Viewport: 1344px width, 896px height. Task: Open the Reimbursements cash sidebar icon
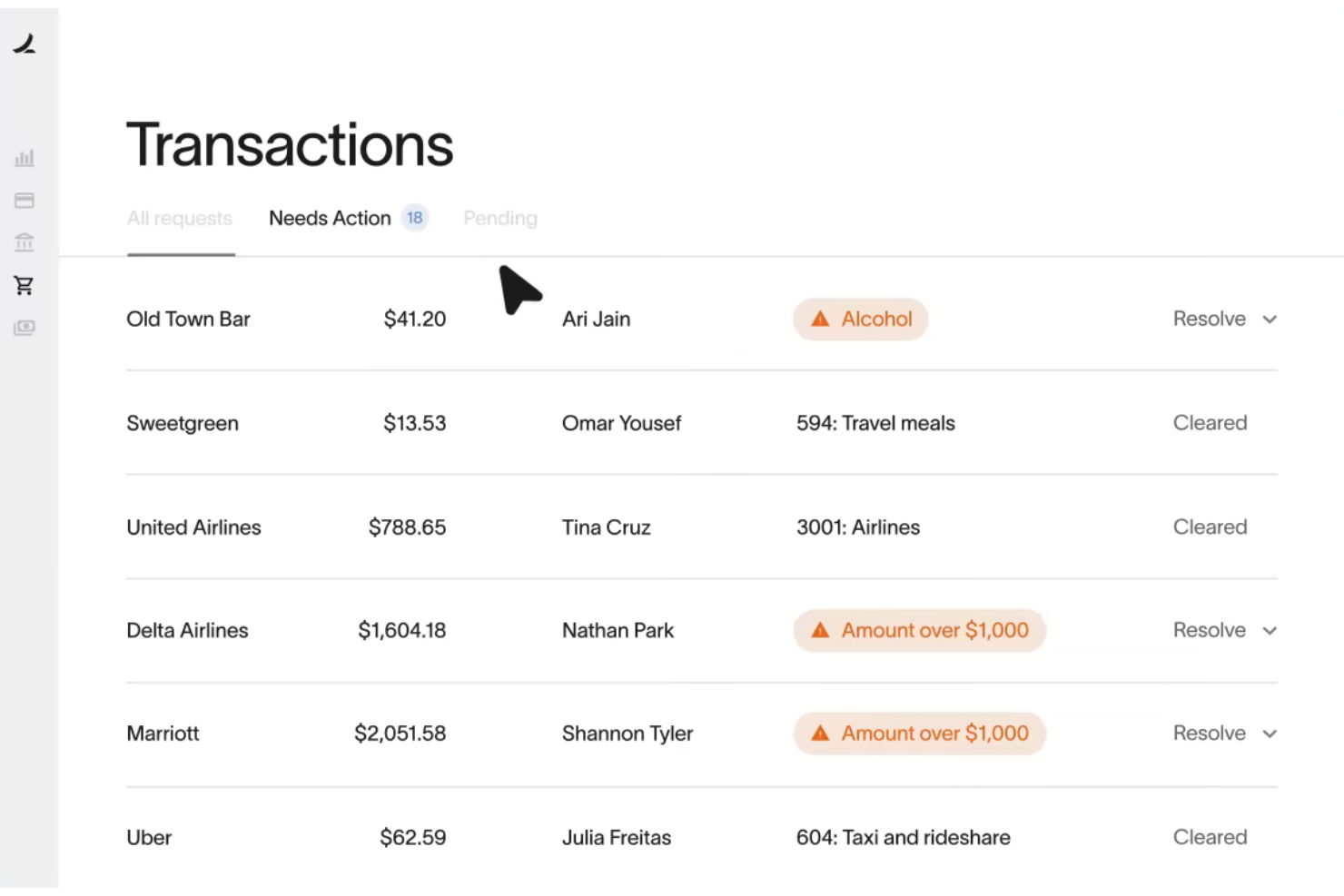tap(24, 328)
